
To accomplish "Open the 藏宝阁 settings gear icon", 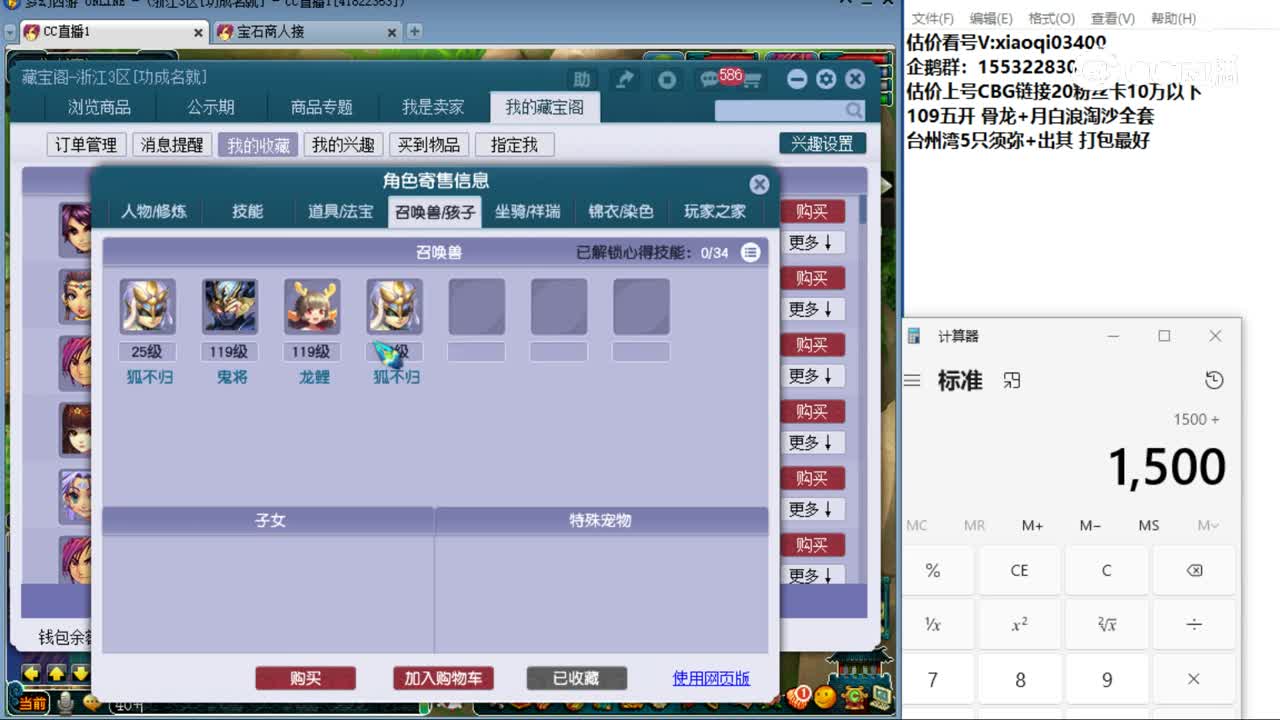I will tap(825, 79).
